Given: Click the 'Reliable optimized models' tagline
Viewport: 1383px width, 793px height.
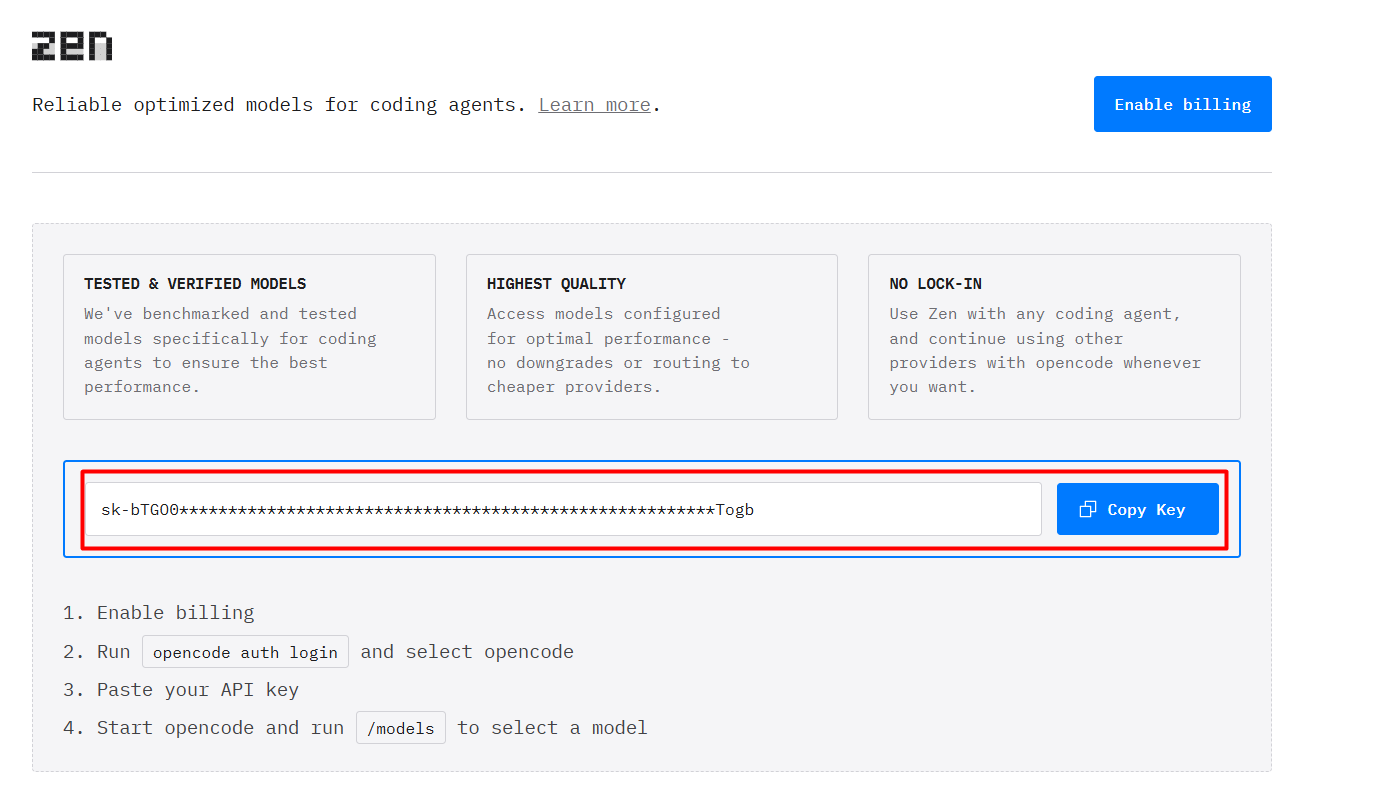Looking at the screenshot, I should point(278,105).
